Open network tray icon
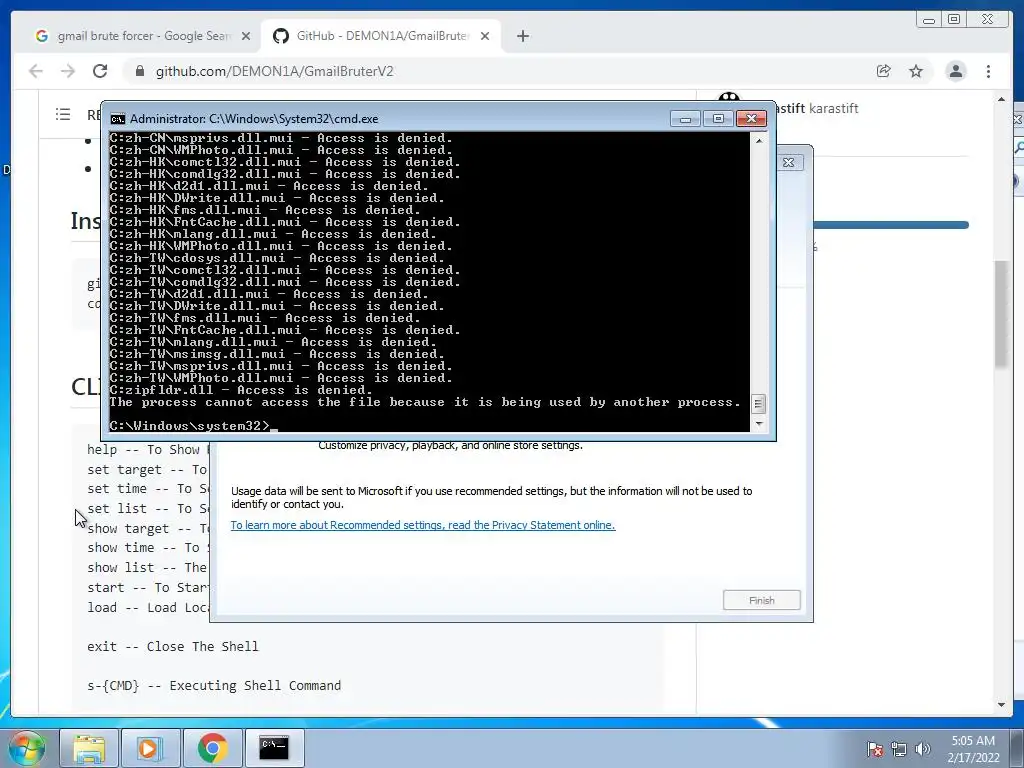The height and width of the screenshot is (768, 1024). pyautogui.click(x=899, y=749)
